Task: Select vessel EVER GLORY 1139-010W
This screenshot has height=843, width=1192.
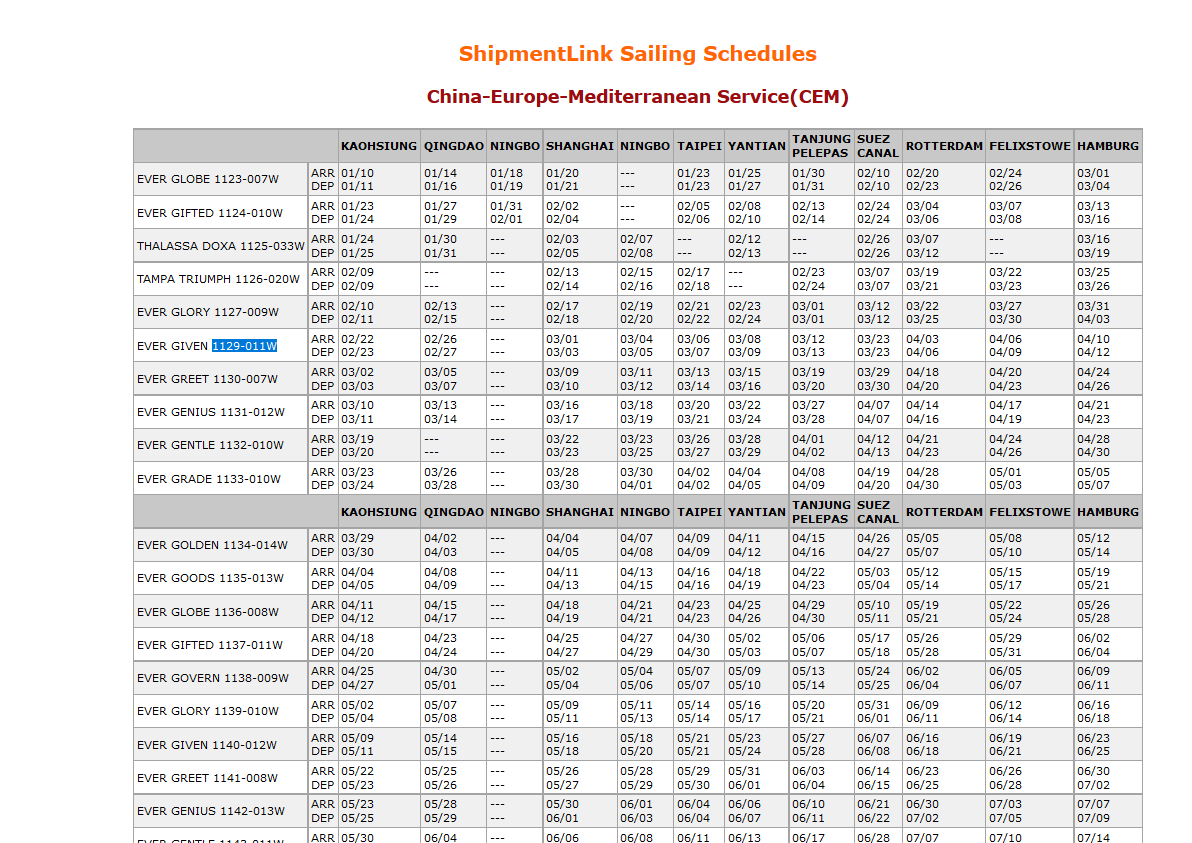Action: [208, 711]
